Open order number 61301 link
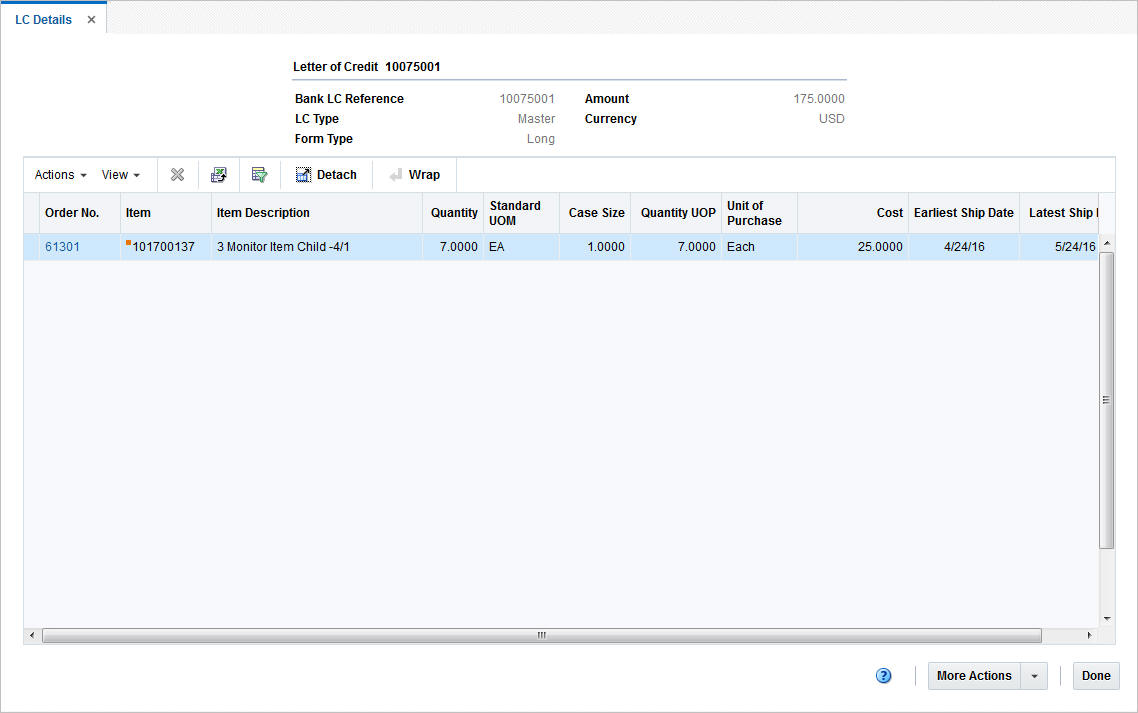This screenshot has width=1138, height=713. click(62, 247)
